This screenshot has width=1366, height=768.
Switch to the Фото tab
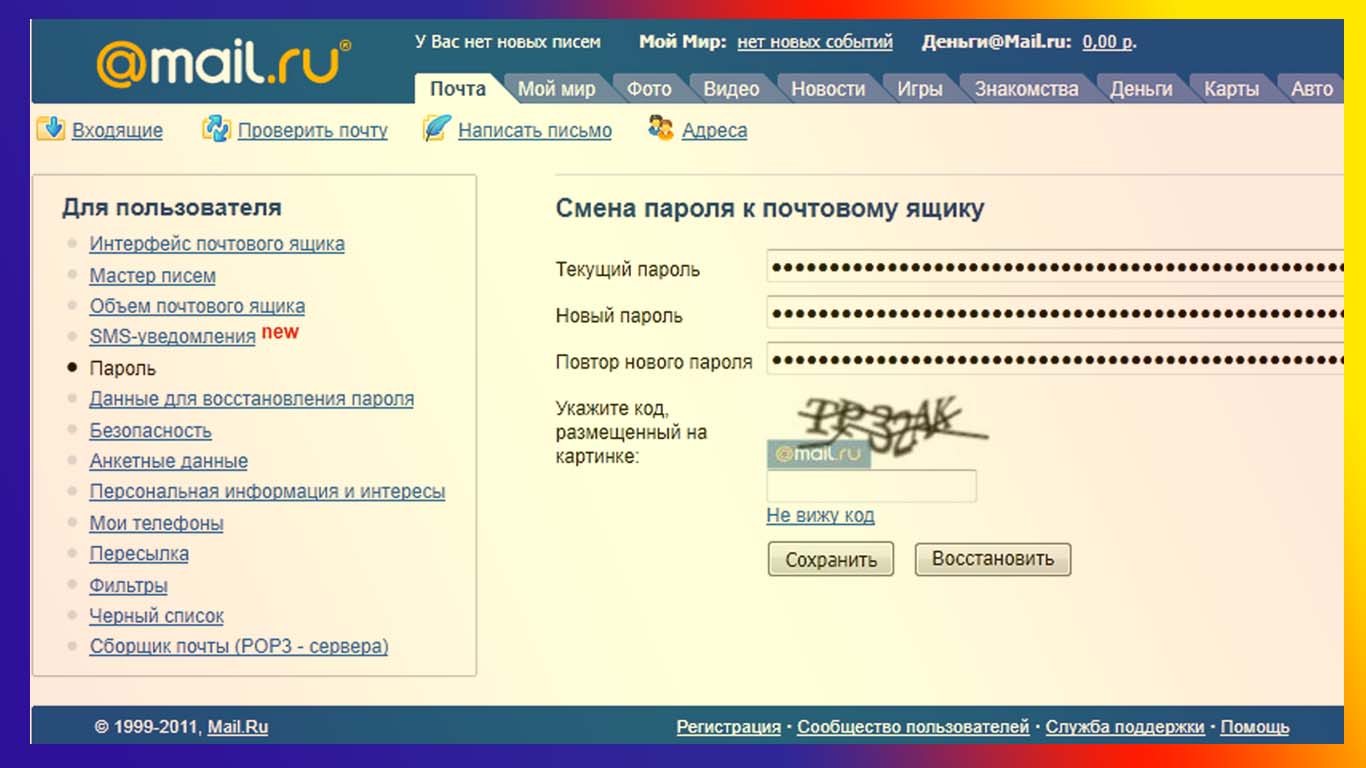coord(649,89)
